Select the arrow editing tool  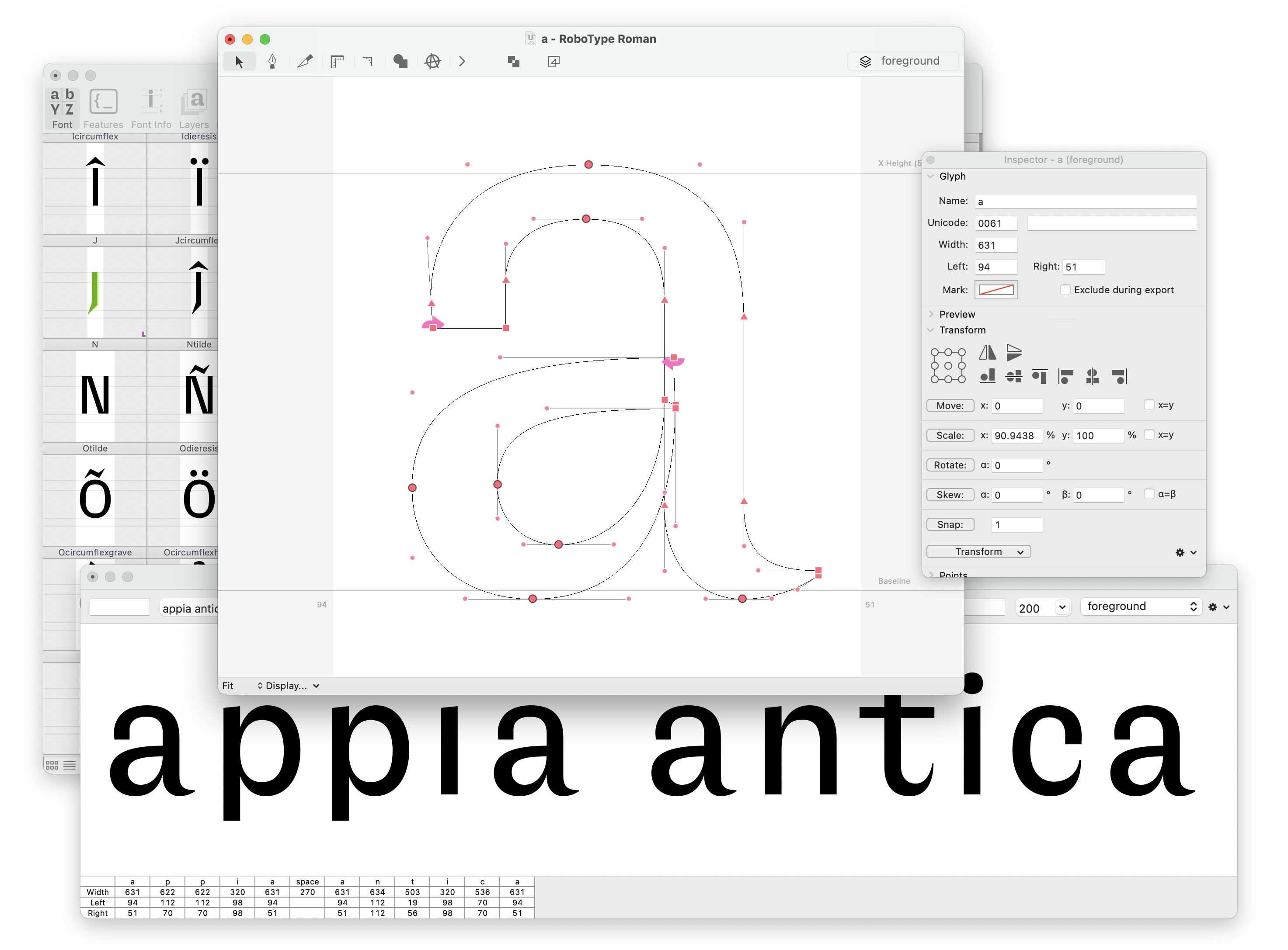[239, 62]
